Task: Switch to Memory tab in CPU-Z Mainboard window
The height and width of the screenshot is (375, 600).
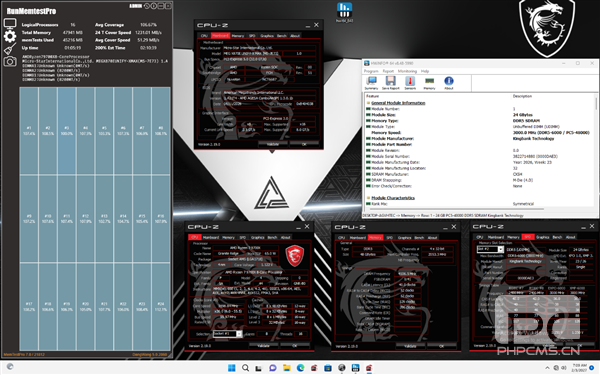Action: (x=238, y=36)
